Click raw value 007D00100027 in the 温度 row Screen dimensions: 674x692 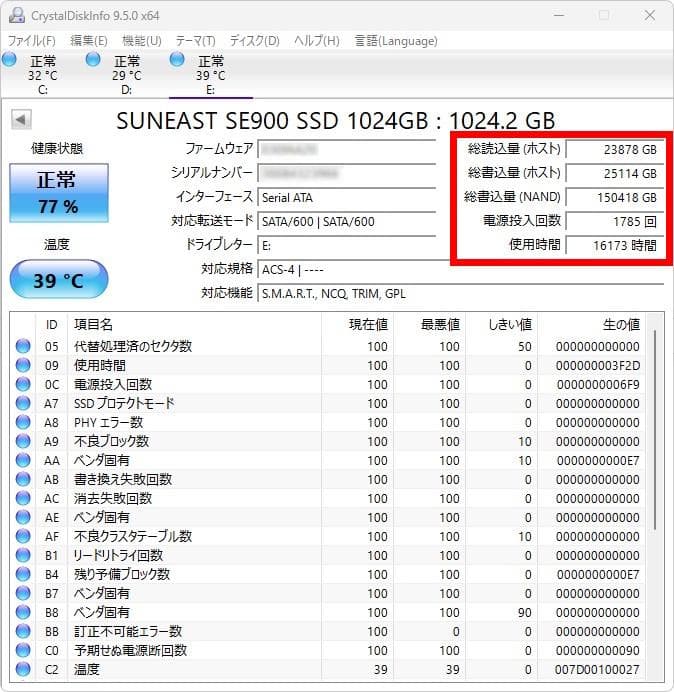coord(597,669)
